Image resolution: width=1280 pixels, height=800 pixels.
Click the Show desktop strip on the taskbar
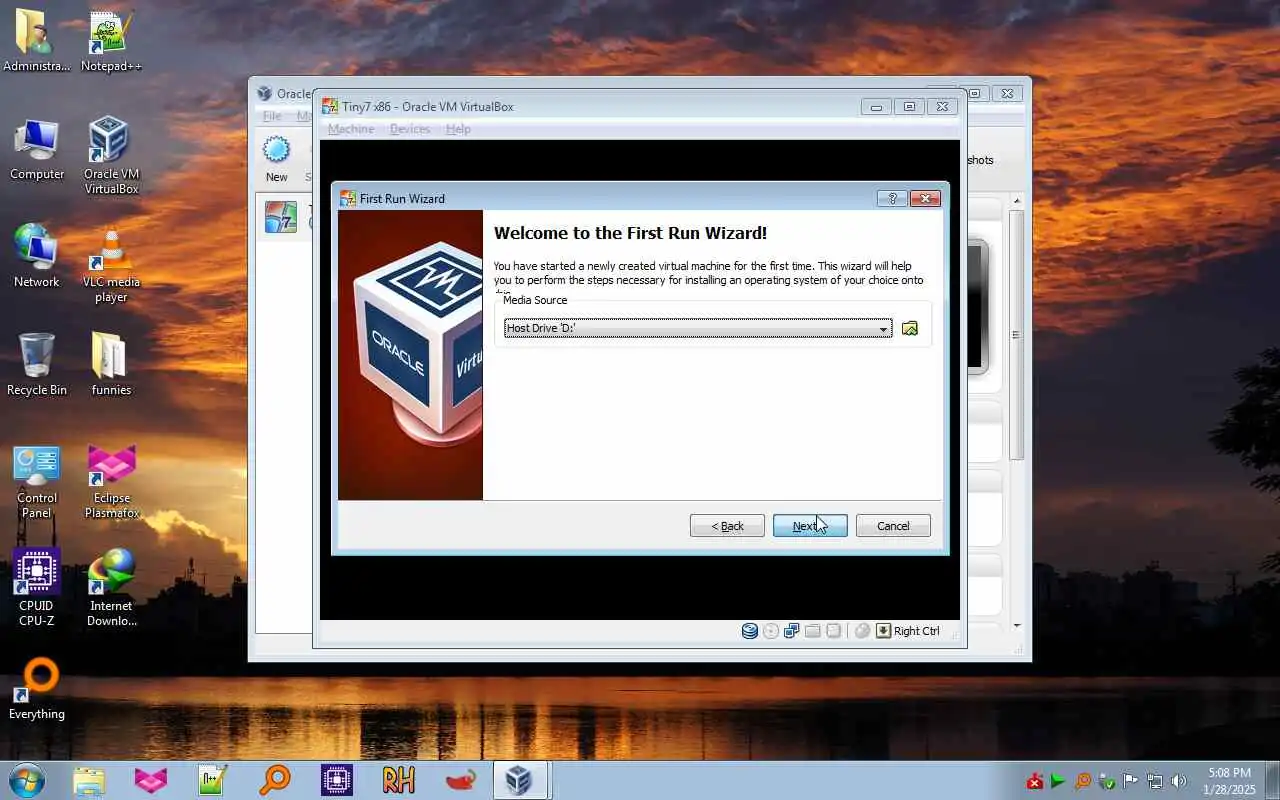click(x=1273, y=781)
